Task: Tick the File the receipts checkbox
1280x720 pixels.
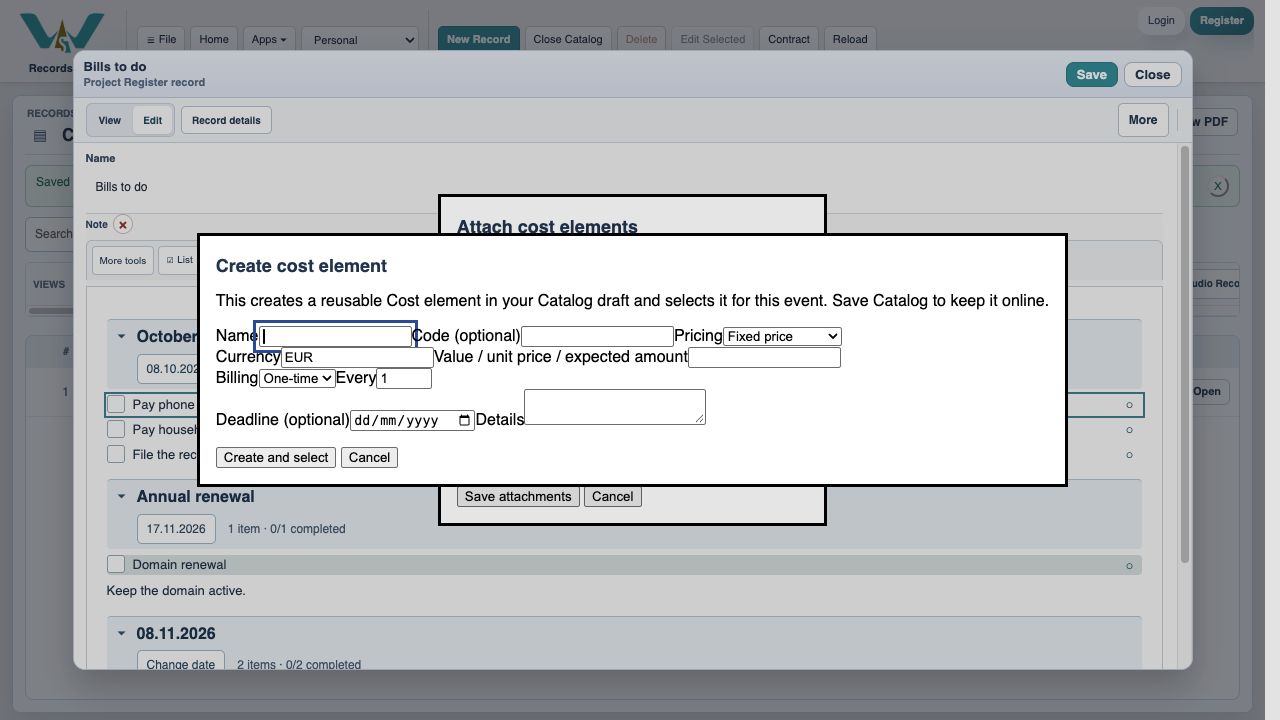Action: (116, 454)
